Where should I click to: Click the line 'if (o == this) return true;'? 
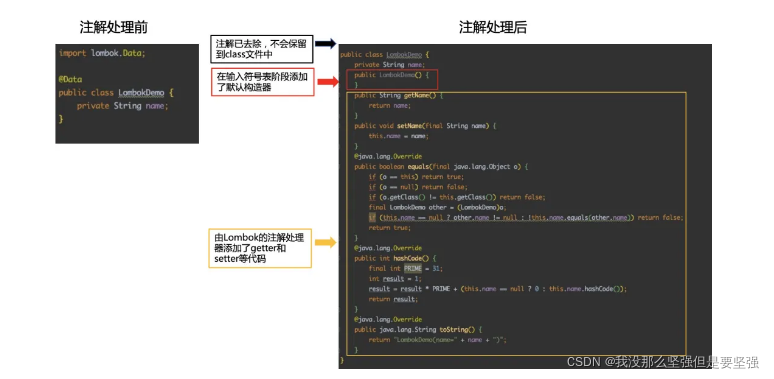(x=416, y=177)
